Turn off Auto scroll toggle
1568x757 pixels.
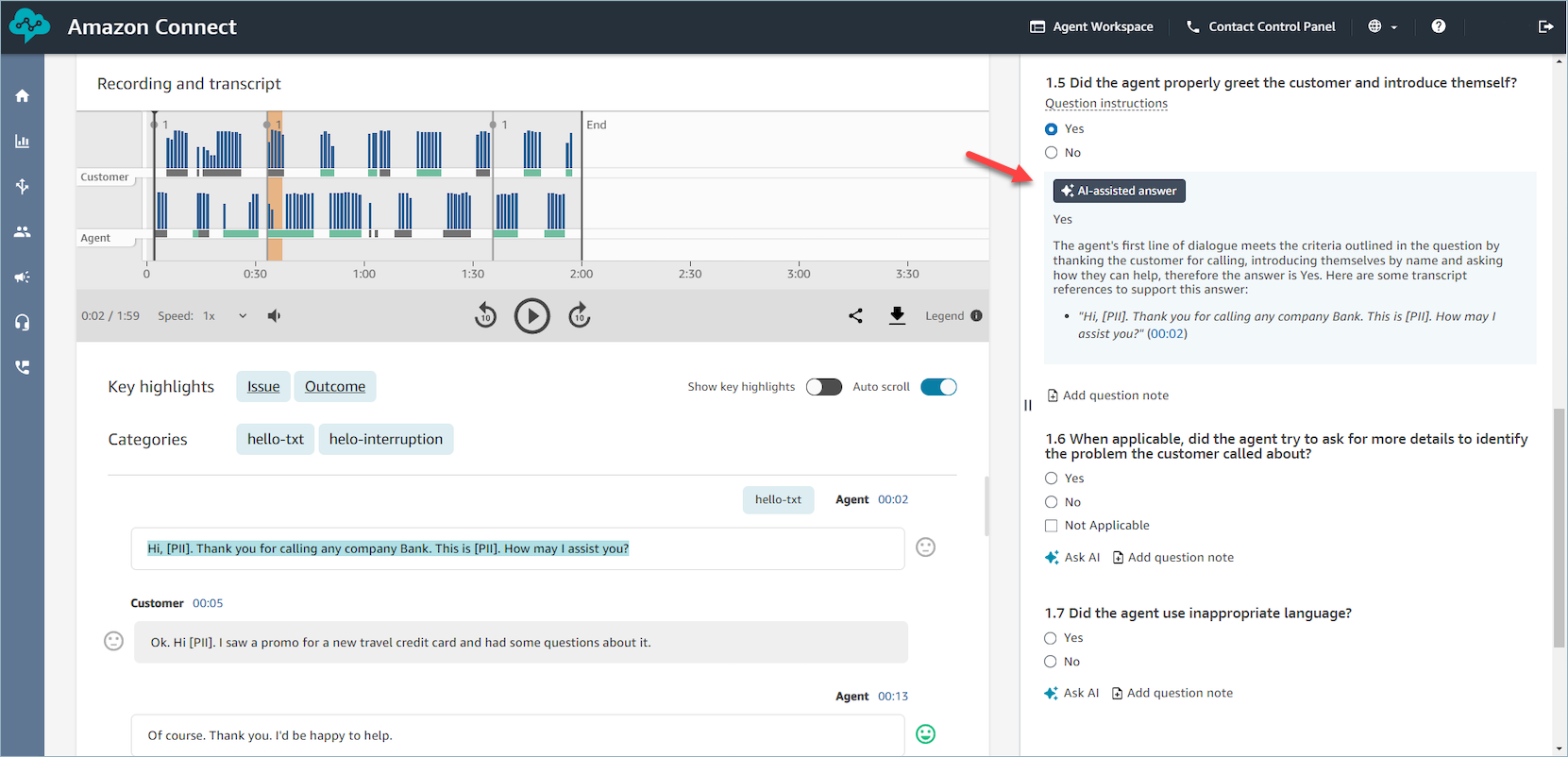point(938,387)
